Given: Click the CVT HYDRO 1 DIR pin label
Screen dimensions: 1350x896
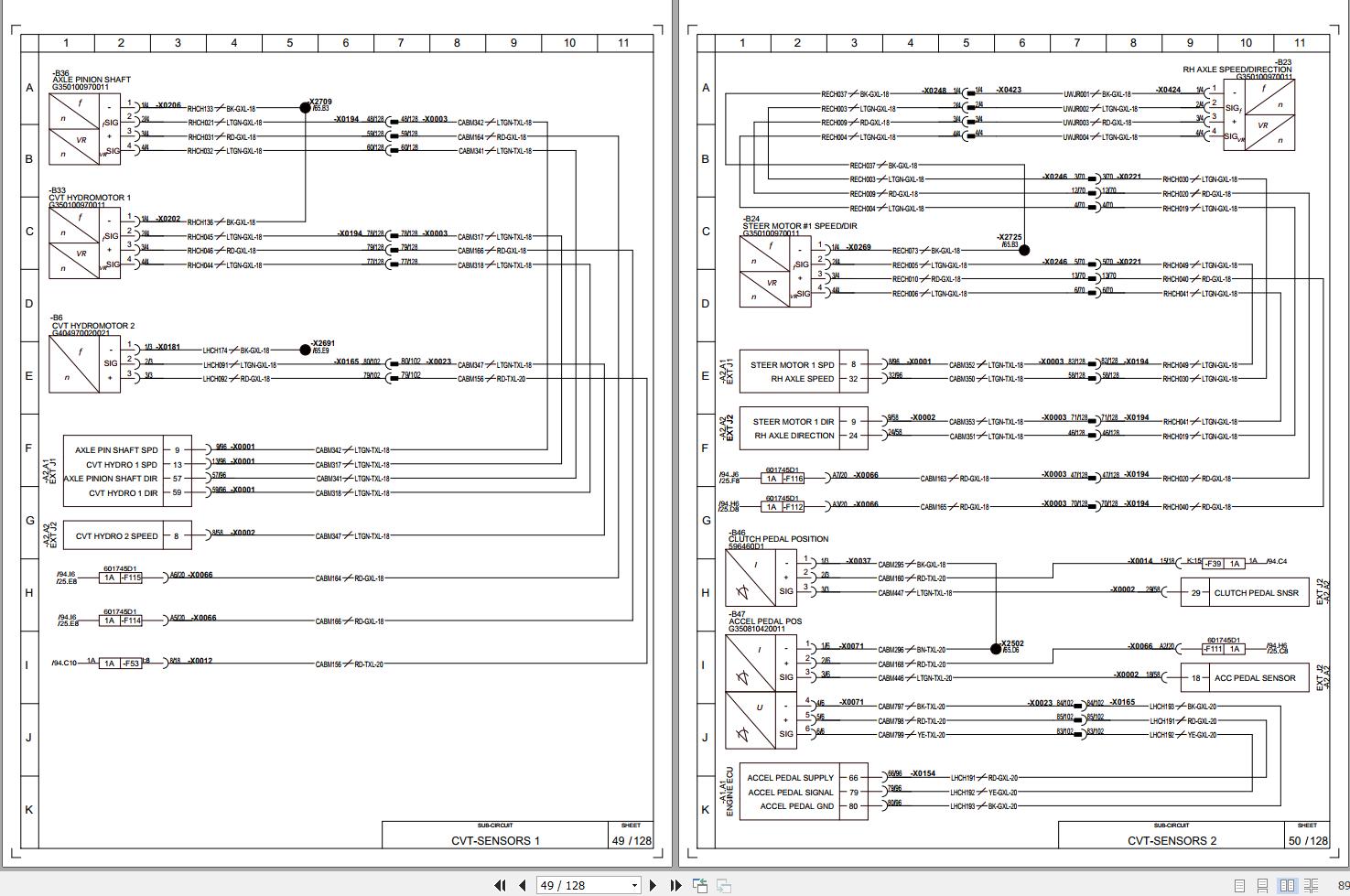Looking at the screenshot, I should pyautogui.click(x=123, y=493).
